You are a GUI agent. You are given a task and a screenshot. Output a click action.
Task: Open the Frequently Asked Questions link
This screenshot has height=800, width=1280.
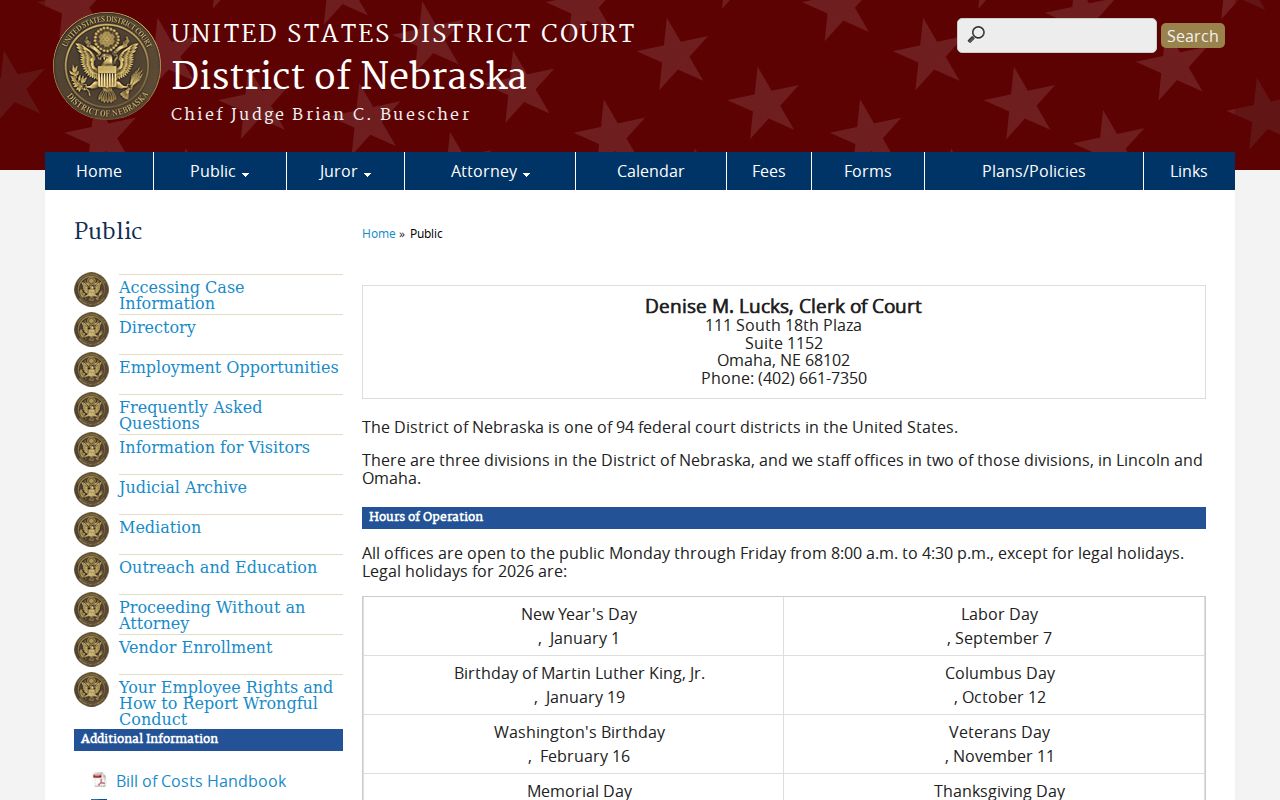[x=191, y=415]
